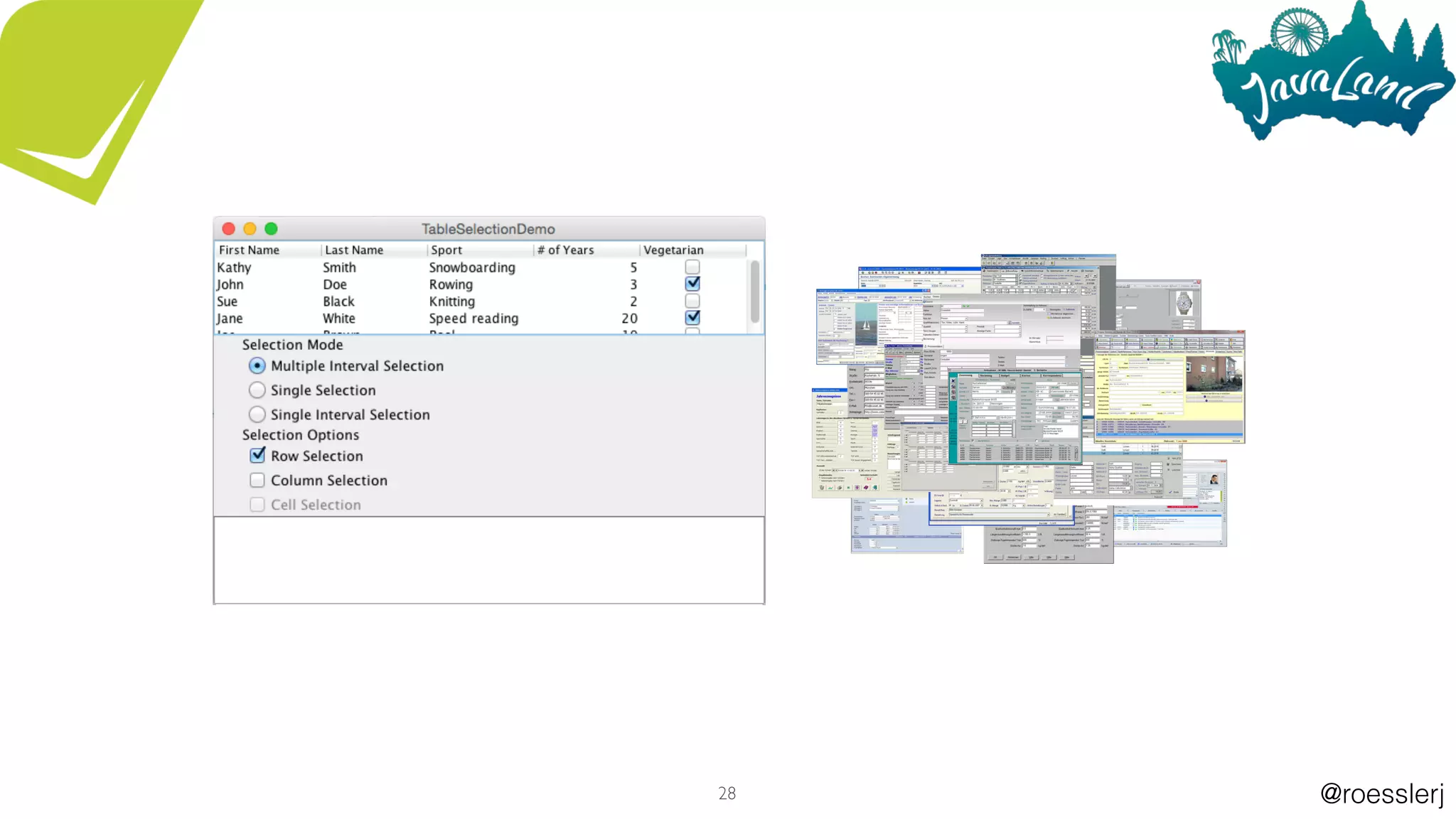Screen dimensions: 1456x819
Task: Choose Single Selection mode
Action: pos(257,390)
